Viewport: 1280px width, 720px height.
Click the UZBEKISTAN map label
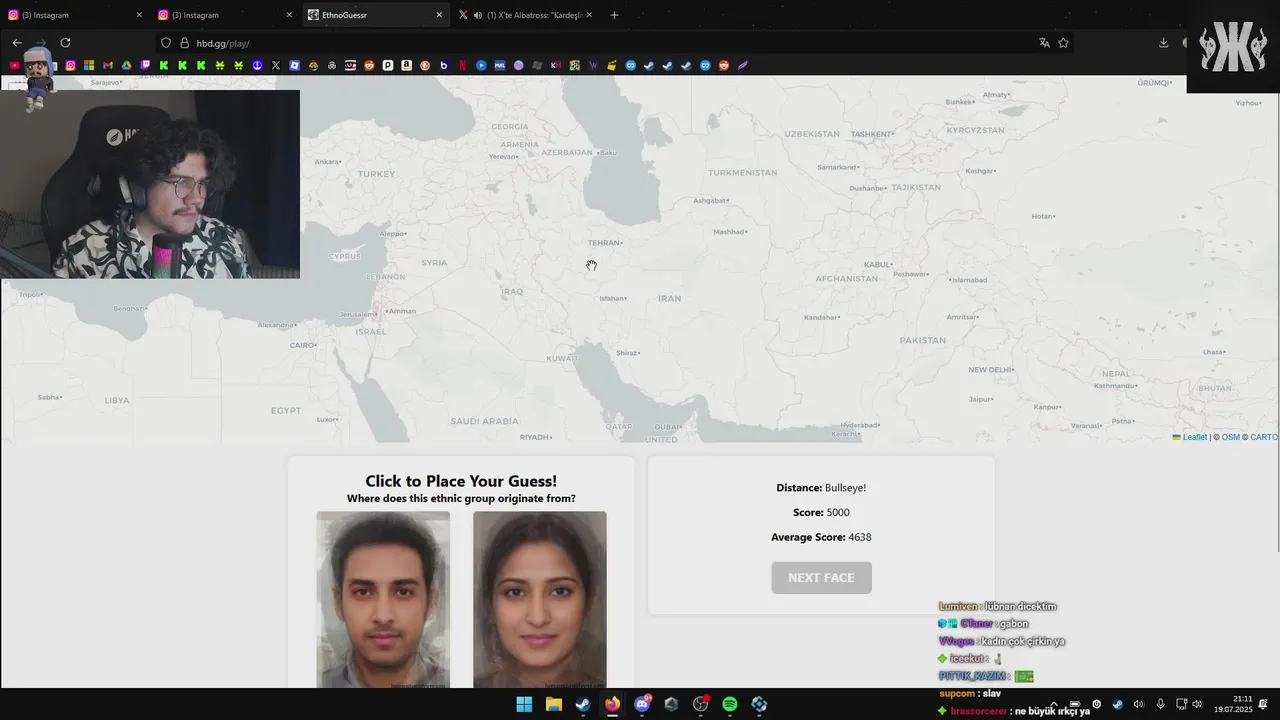[812, 134]
